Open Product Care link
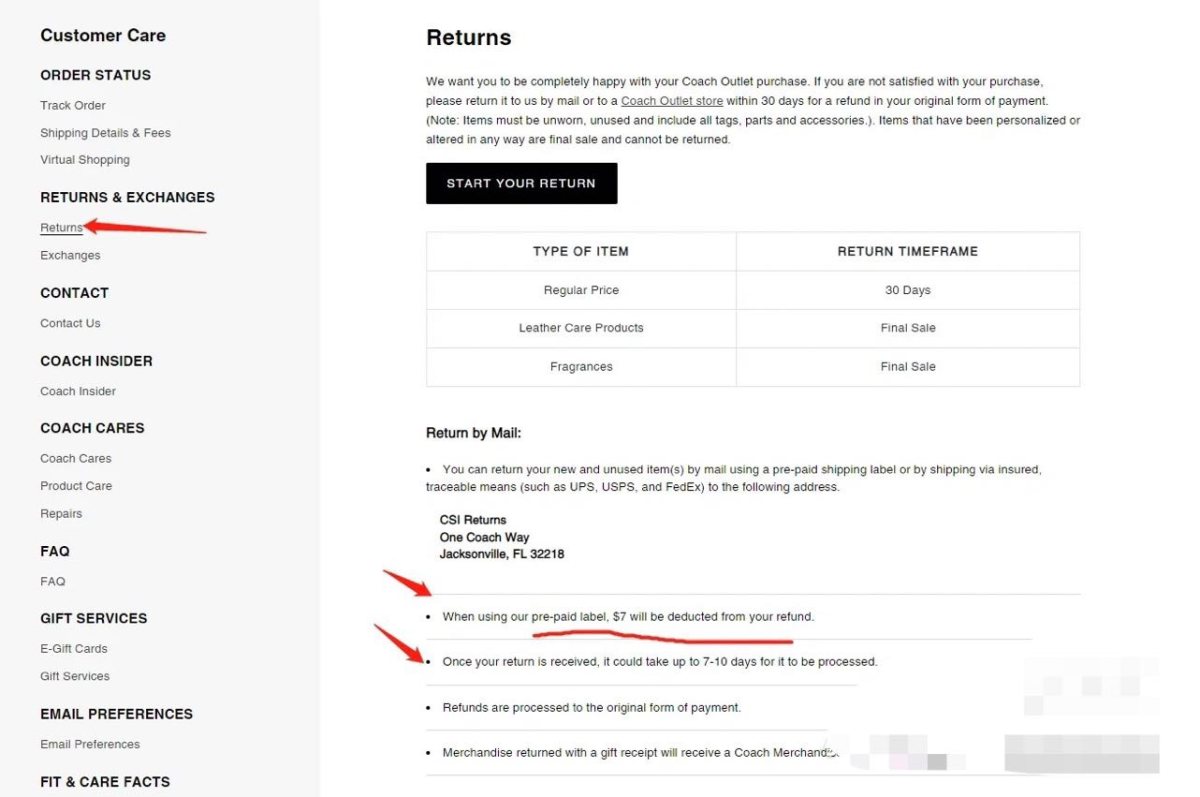The height and width of the screenshot is (797, 1200). coord(76,486)
